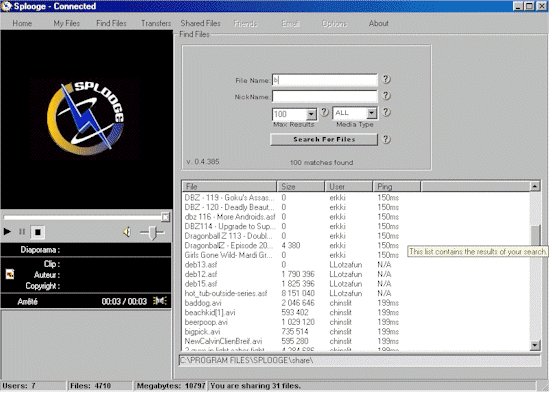
Task: Sort results by Size column header
Action: (x=301, y=187)
